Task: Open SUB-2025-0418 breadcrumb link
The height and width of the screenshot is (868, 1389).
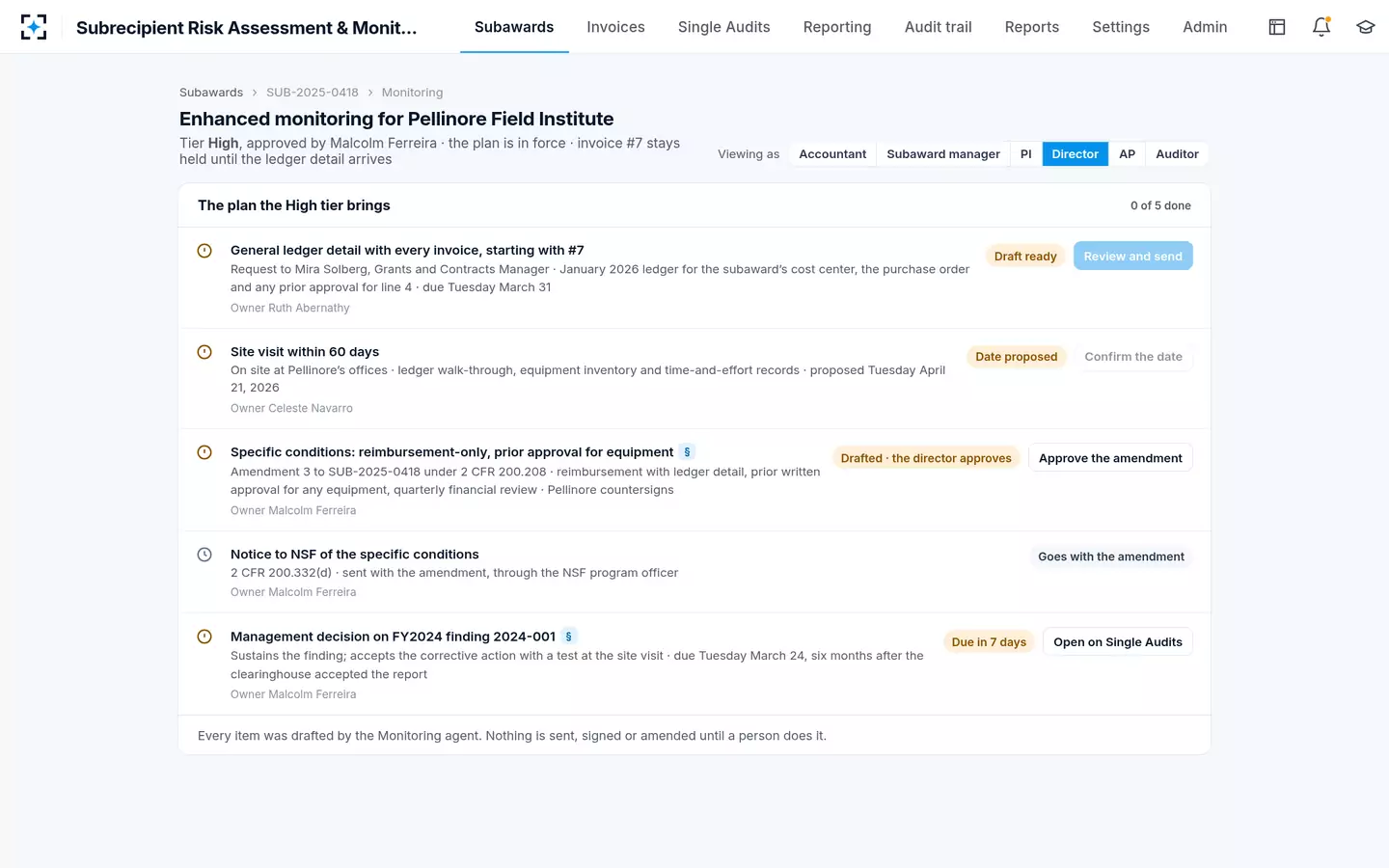Action: click(x=313, y=93)
